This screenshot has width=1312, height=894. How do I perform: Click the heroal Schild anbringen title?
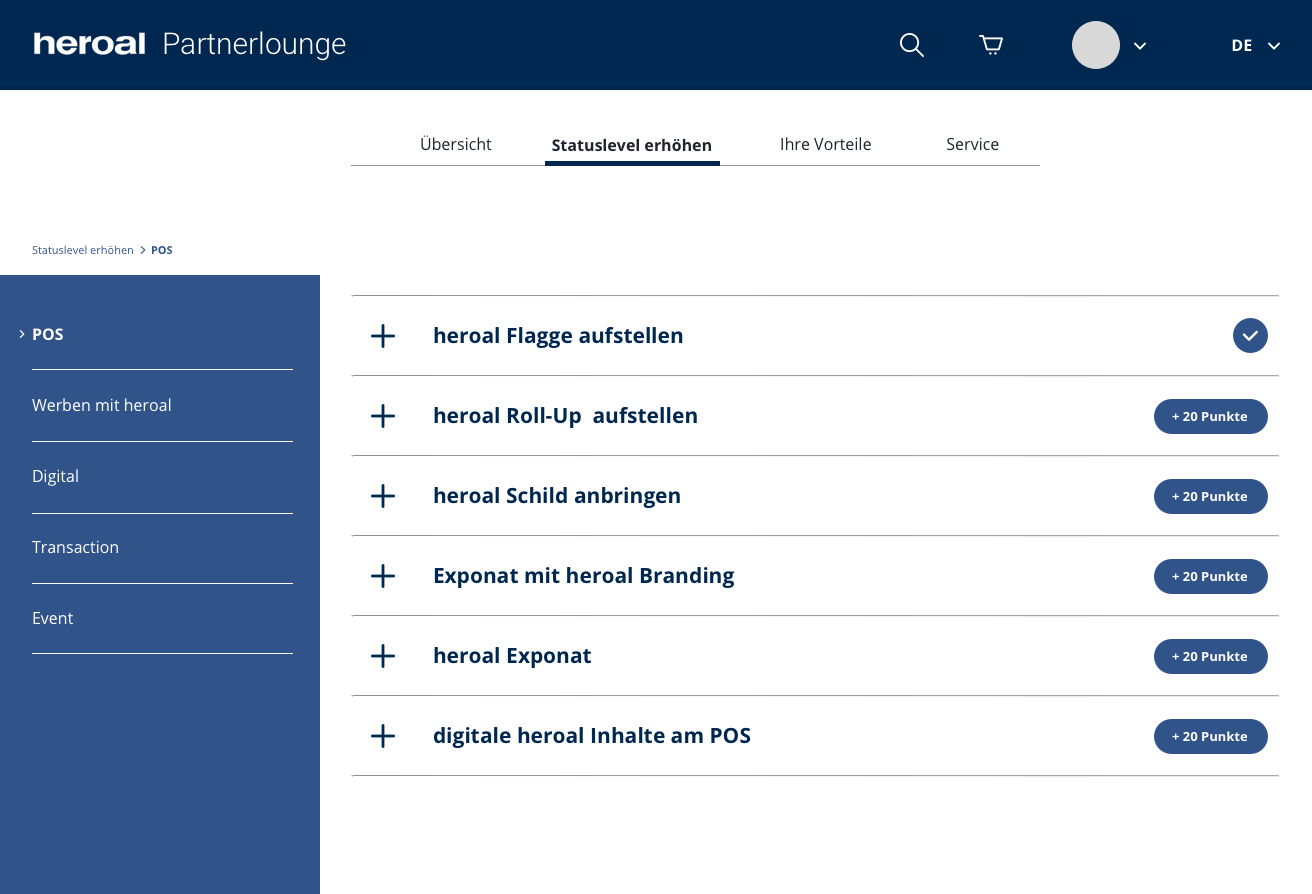click(557, 496)
